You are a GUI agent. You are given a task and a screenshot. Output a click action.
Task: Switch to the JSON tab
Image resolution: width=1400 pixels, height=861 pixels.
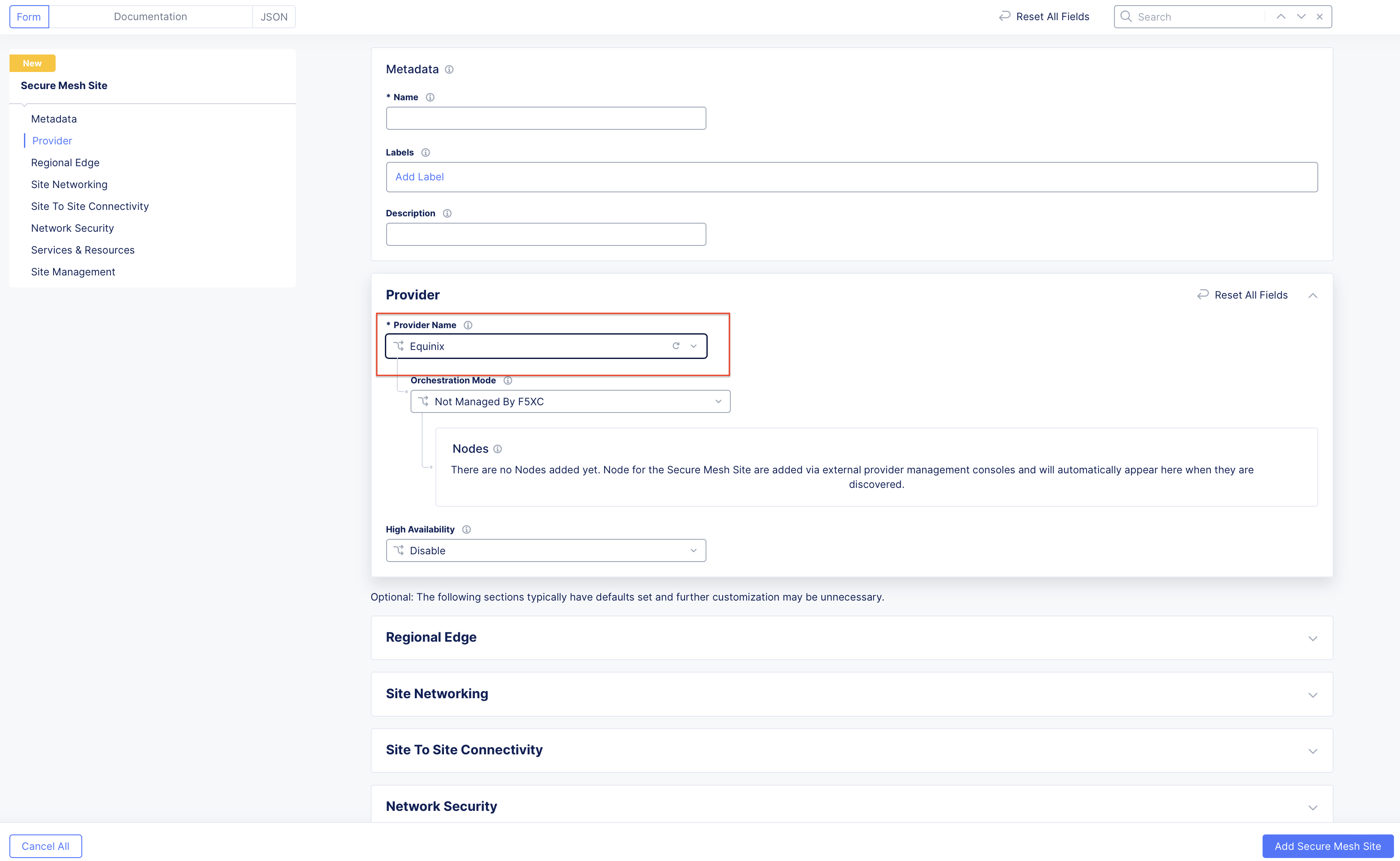pos(274,17)
